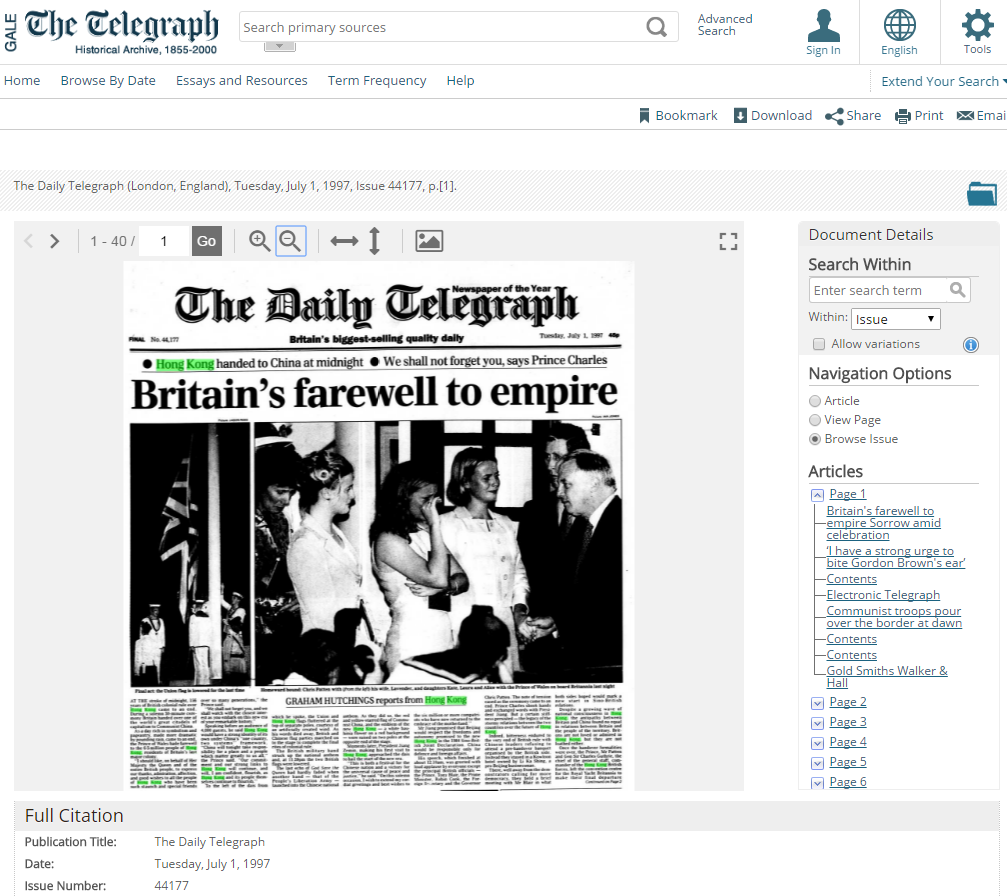Open the Within Issue dropdown
The width and height of the screenshot is (1007, 896).
[895, 319]
